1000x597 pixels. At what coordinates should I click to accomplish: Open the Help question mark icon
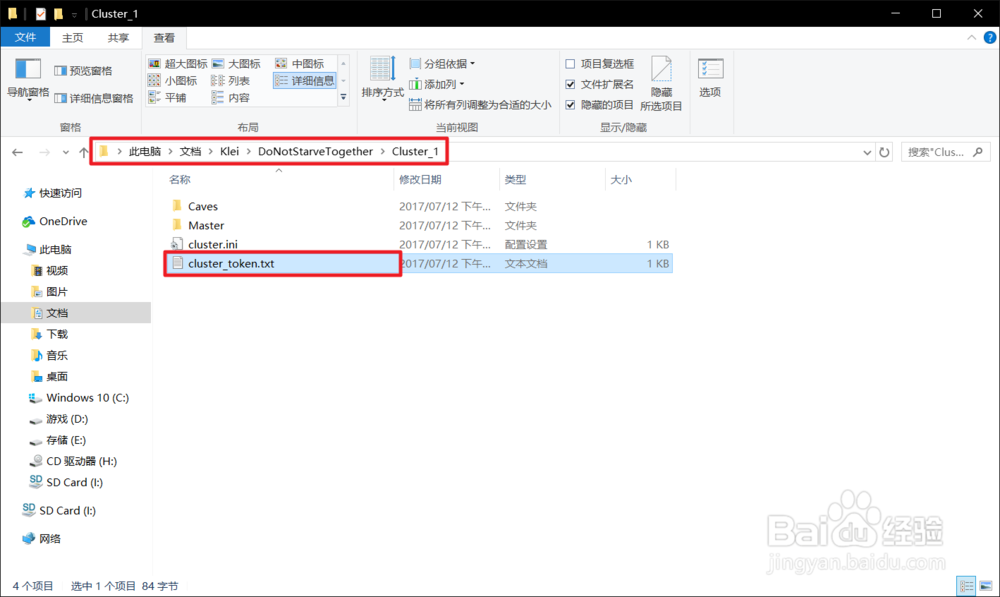(x=990, y=38)
